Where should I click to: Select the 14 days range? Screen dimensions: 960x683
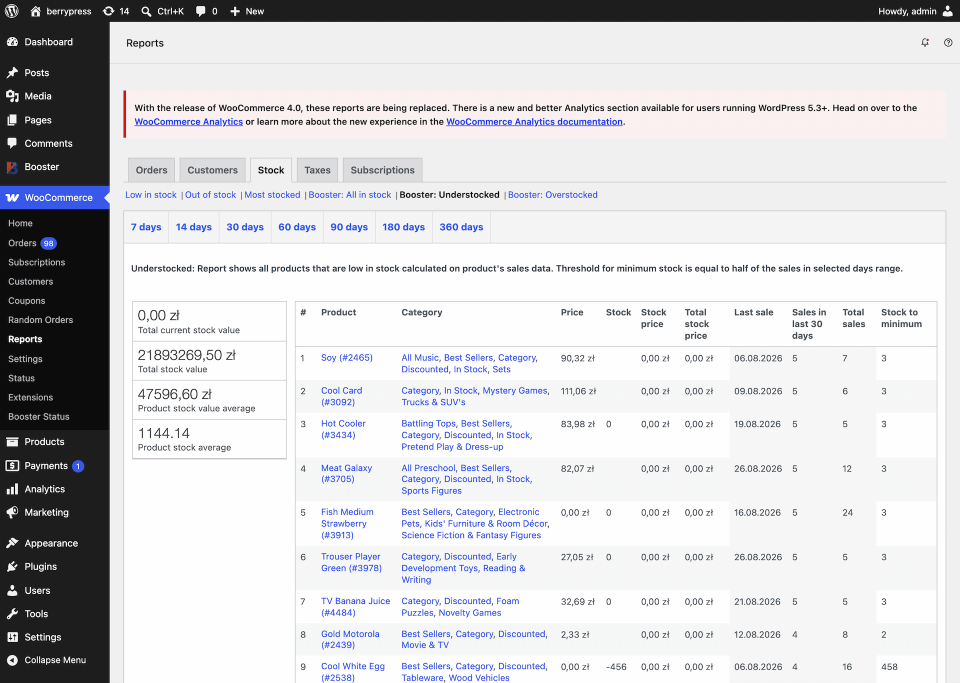click(193, 227)
